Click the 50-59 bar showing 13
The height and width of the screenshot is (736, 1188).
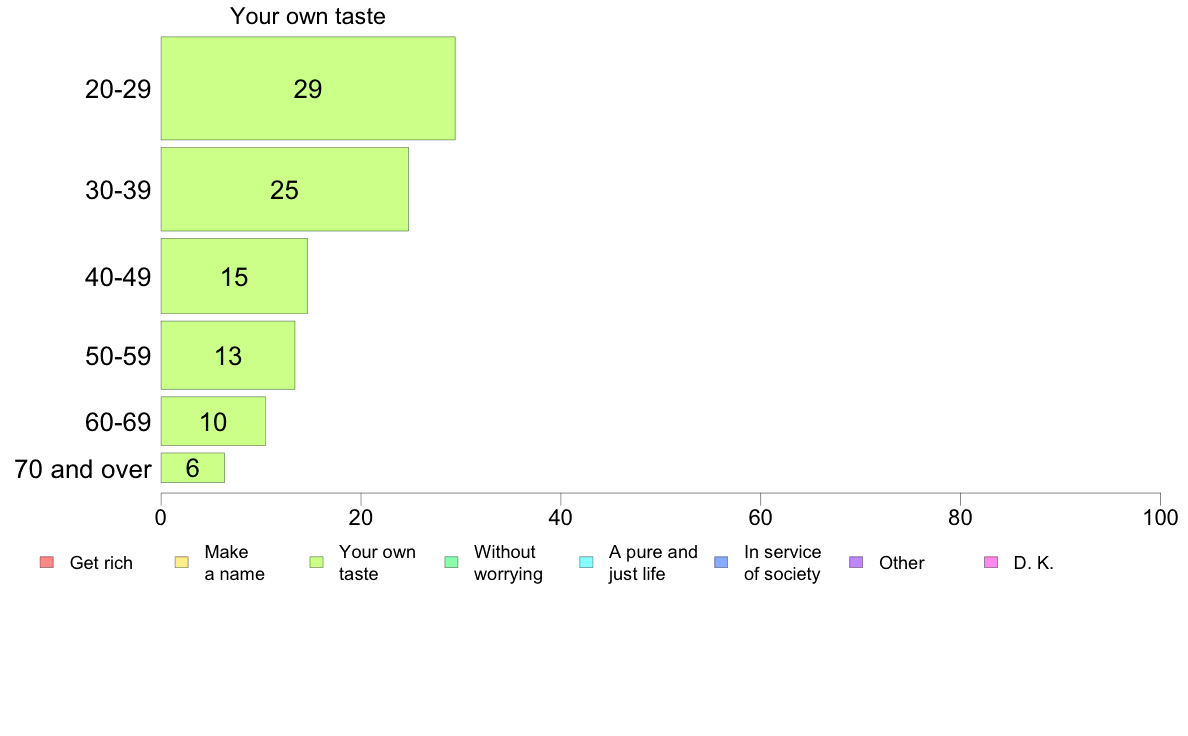click(228, 355)
